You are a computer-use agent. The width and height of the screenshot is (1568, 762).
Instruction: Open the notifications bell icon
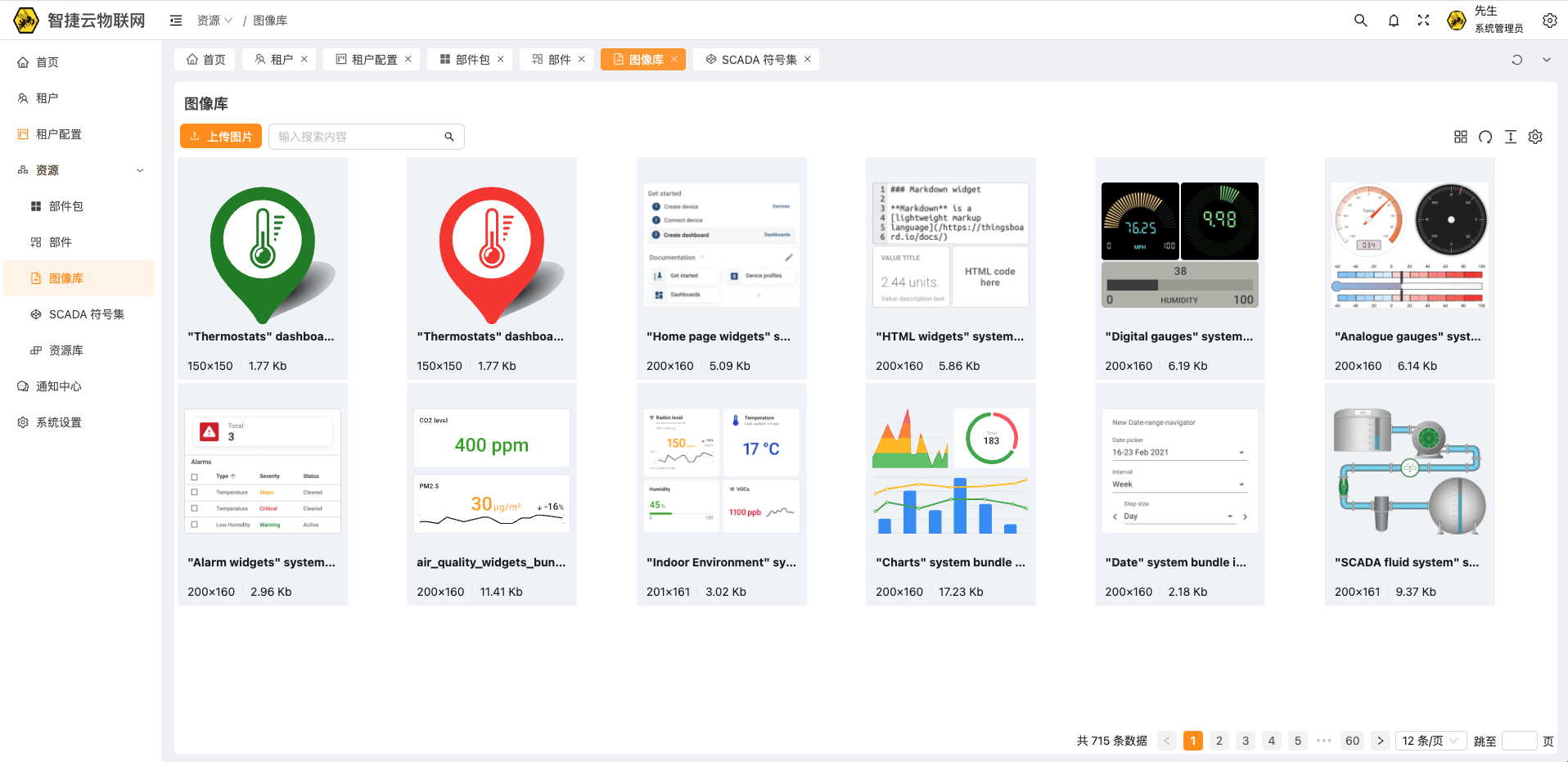(x=1394, y=20)
